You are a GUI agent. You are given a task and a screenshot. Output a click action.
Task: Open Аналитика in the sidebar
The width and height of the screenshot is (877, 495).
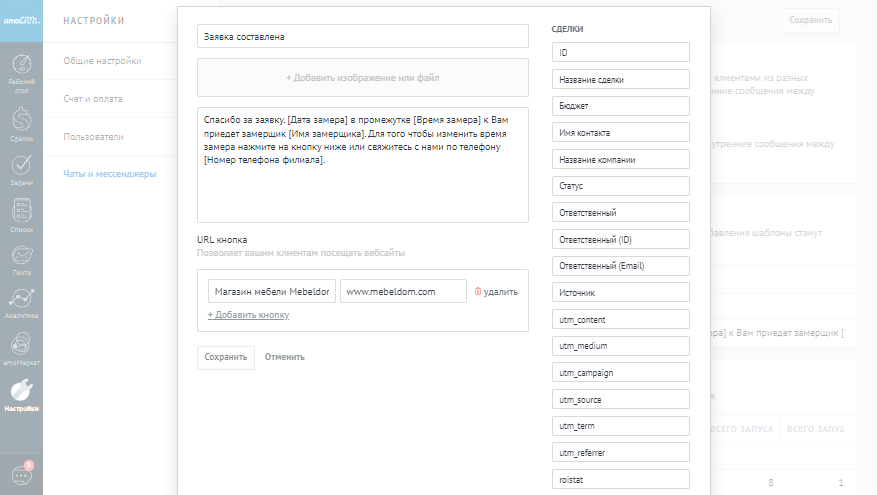pyautogui.click(x=21, y=305)
